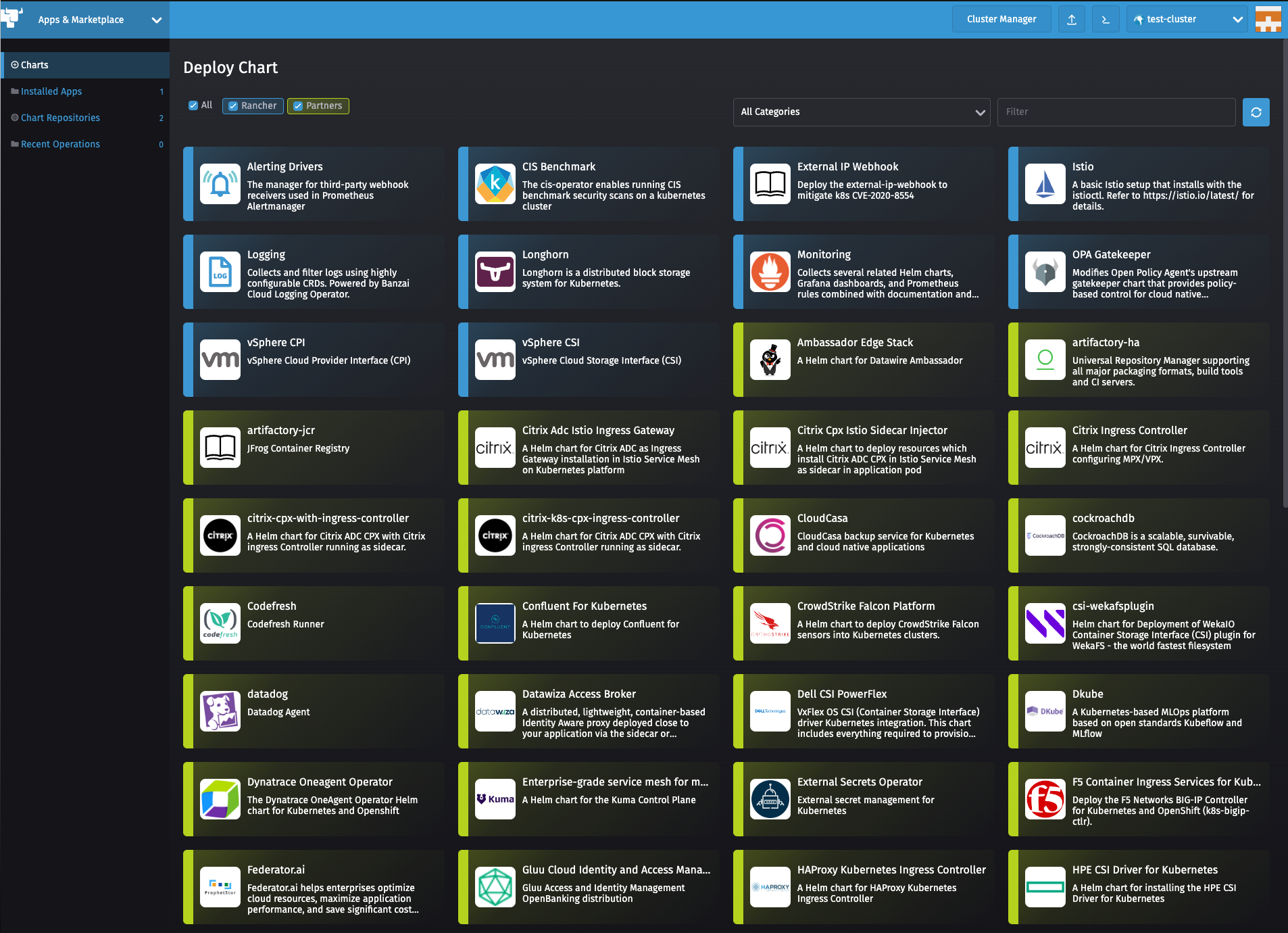Click the user avatar icon
This screenshot has height=933, width=1288.
tap(1268, 20)
